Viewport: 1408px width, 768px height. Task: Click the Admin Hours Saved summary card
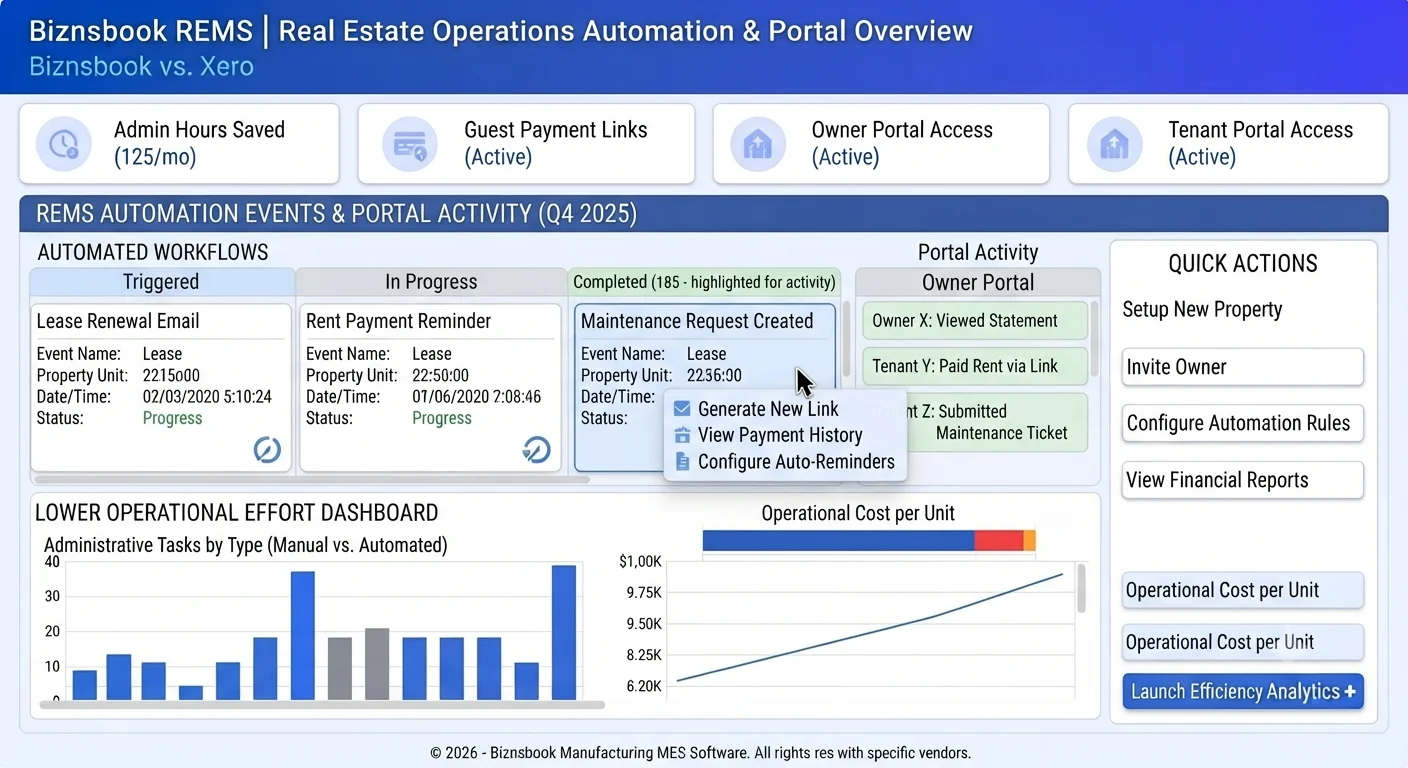(179, 144)
